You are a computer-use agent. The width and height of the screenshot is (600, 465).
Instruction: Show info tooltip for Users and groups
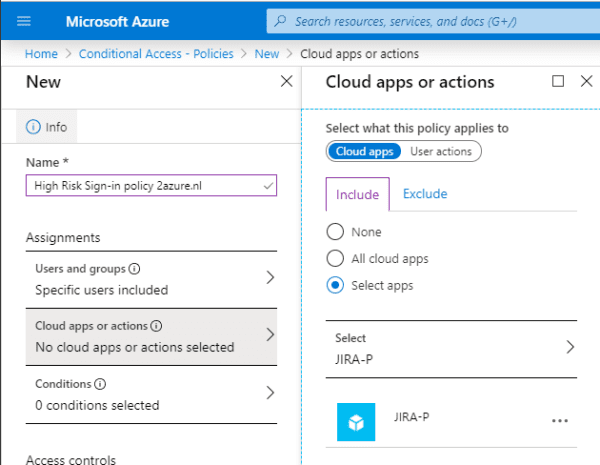coord(134,269)
